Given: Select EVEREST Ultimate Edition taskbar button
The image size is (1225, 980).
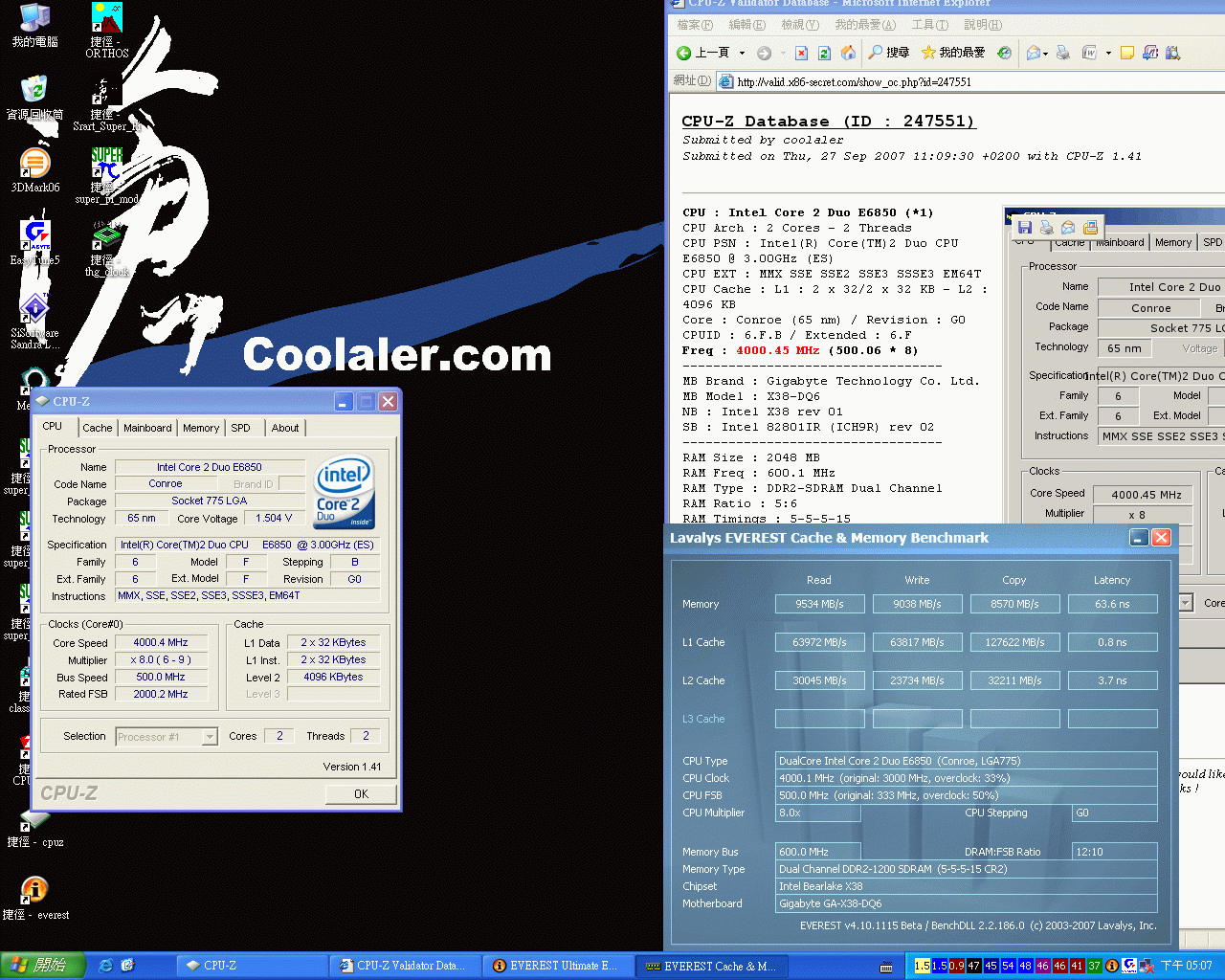Looking at the screenshot, I should [x=559, y=966].
